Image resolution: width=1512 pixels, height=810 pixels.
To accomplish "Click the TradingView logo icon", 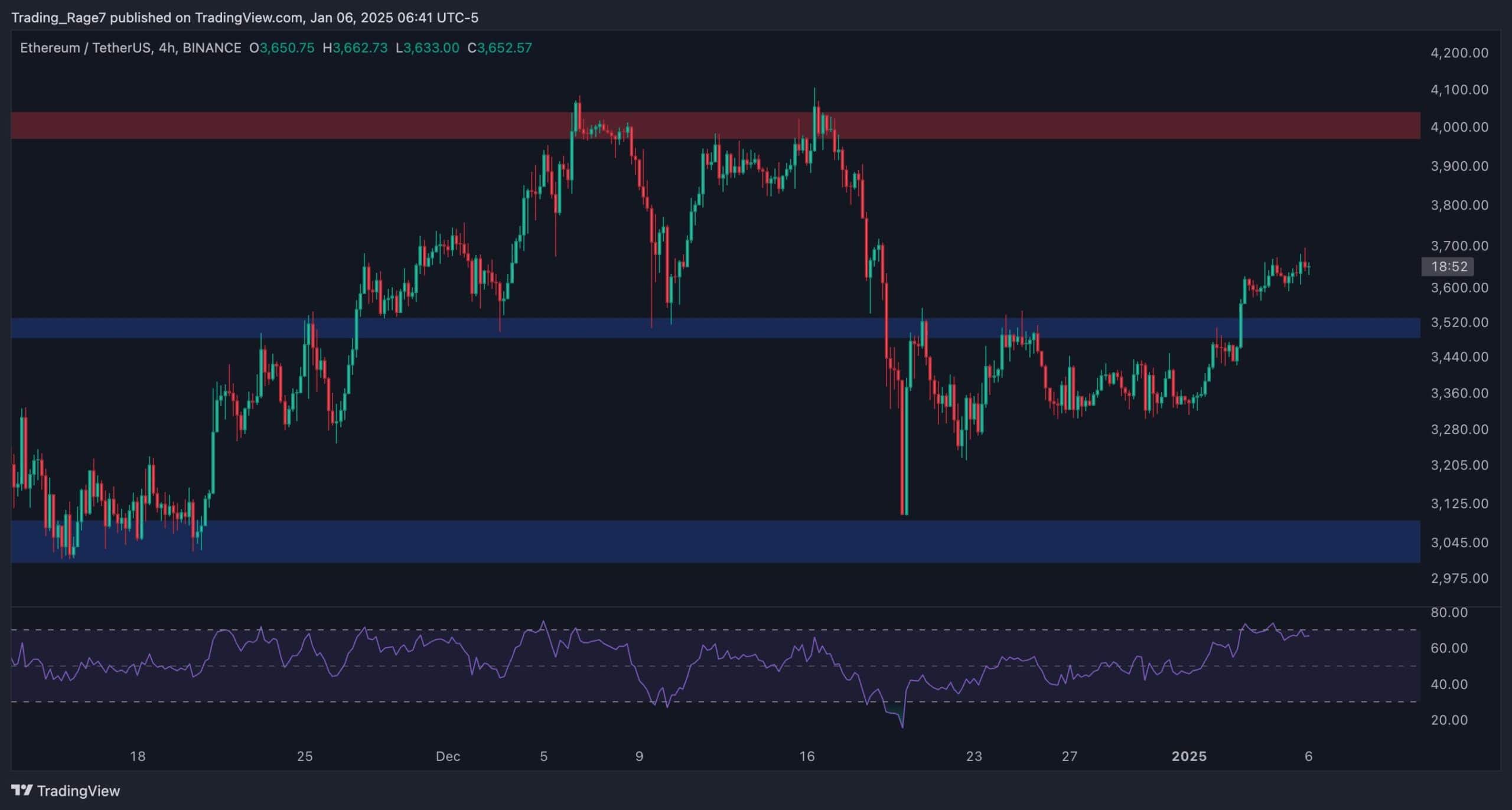I will coord(22,791).
